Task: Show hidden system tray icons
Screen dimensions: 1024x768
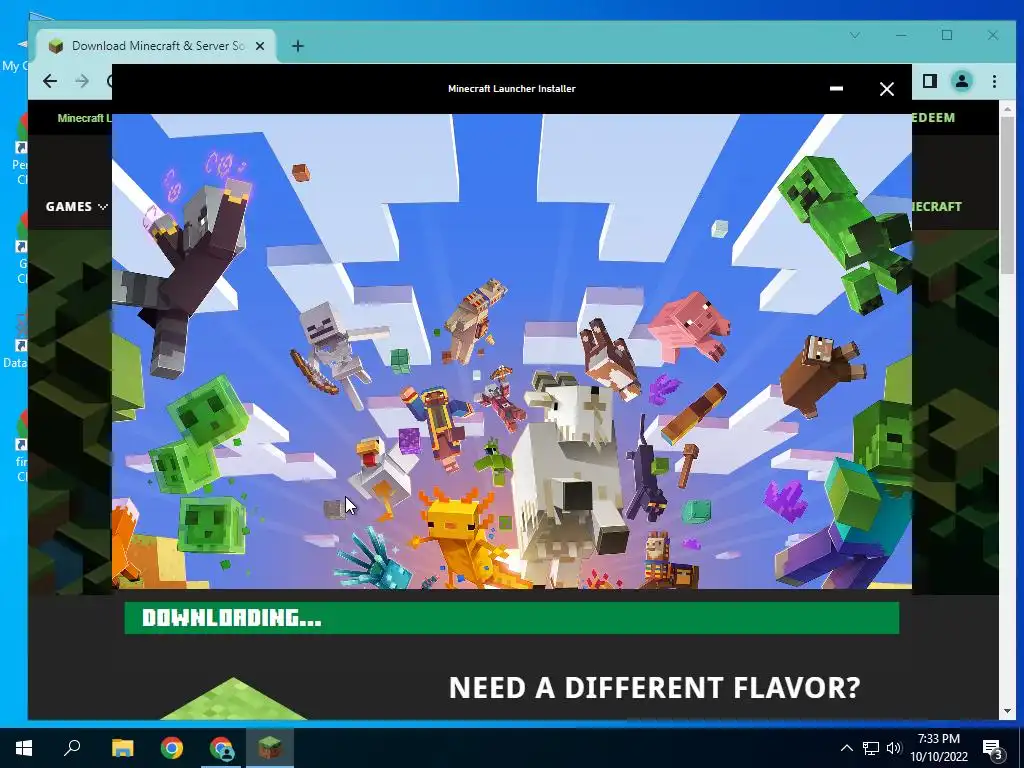Action: pos(846,748)
